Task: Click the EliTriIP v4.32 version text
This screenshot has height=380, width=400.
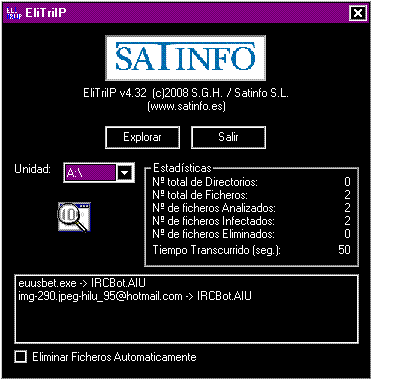Action: [x=115, y=93]
